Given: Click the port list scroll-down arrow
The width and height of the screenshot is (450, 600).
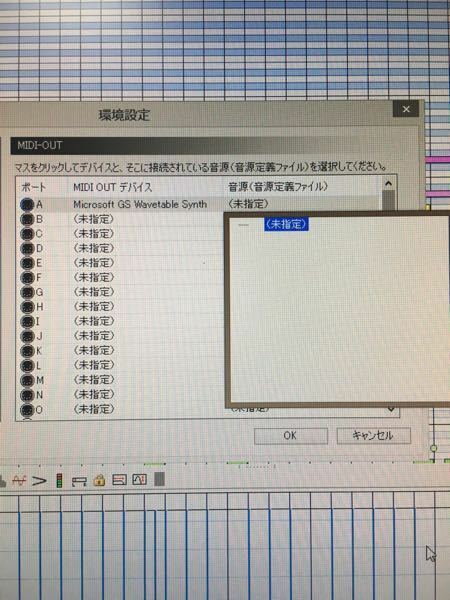Looking at the screenshot, I should [391, 410].
